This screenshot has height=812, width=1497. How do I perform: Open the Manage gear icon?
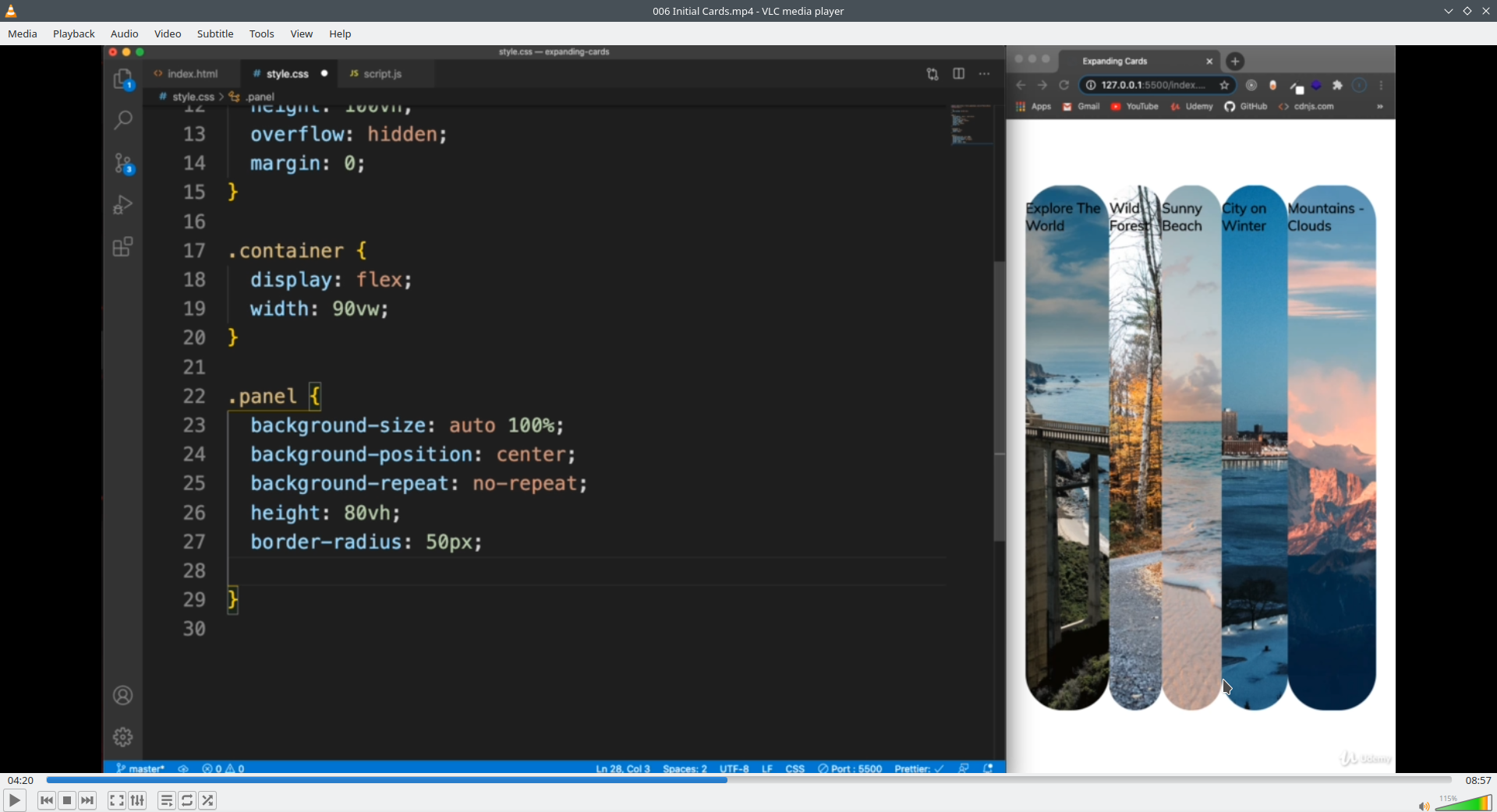123,737
